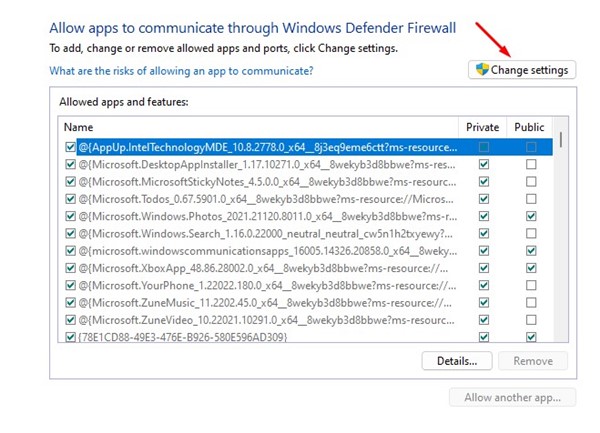Image resolution: width=600 pixels, height=433 pixels.
Task: Uncheck the Microsoft.Windows.Search name checkbox
Action: (70, 233)
